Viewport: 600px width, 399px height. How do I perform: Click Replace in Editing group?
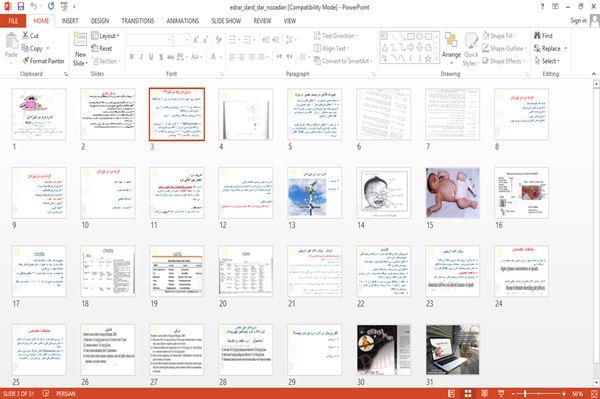point(547,48)
